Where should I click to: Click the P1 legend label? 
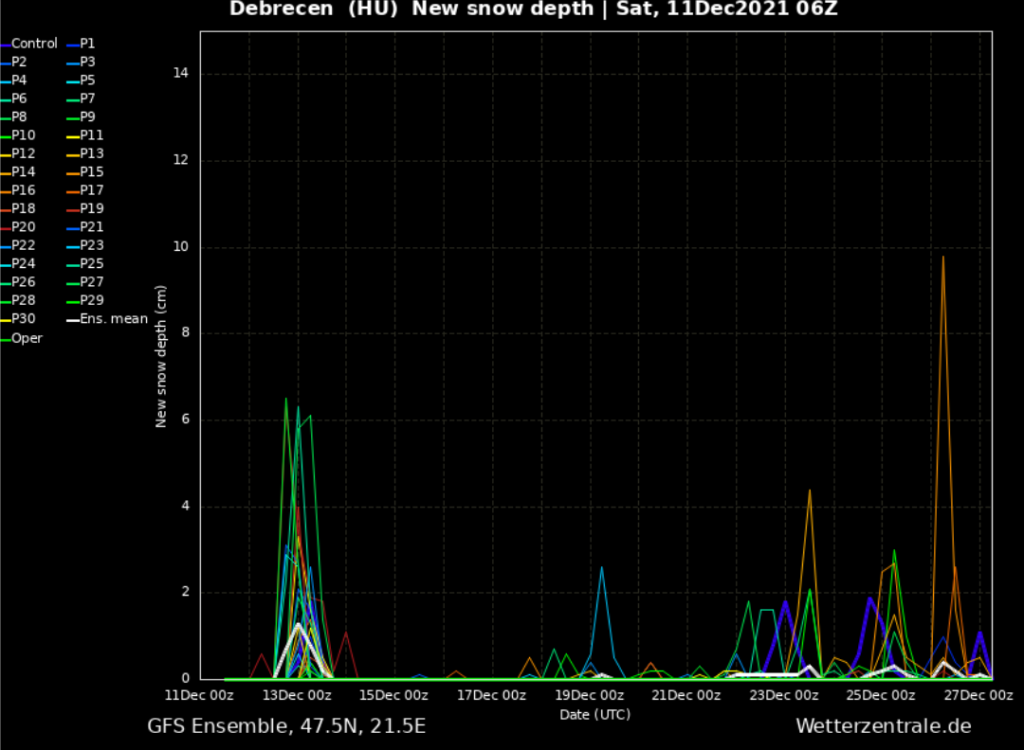87,44
